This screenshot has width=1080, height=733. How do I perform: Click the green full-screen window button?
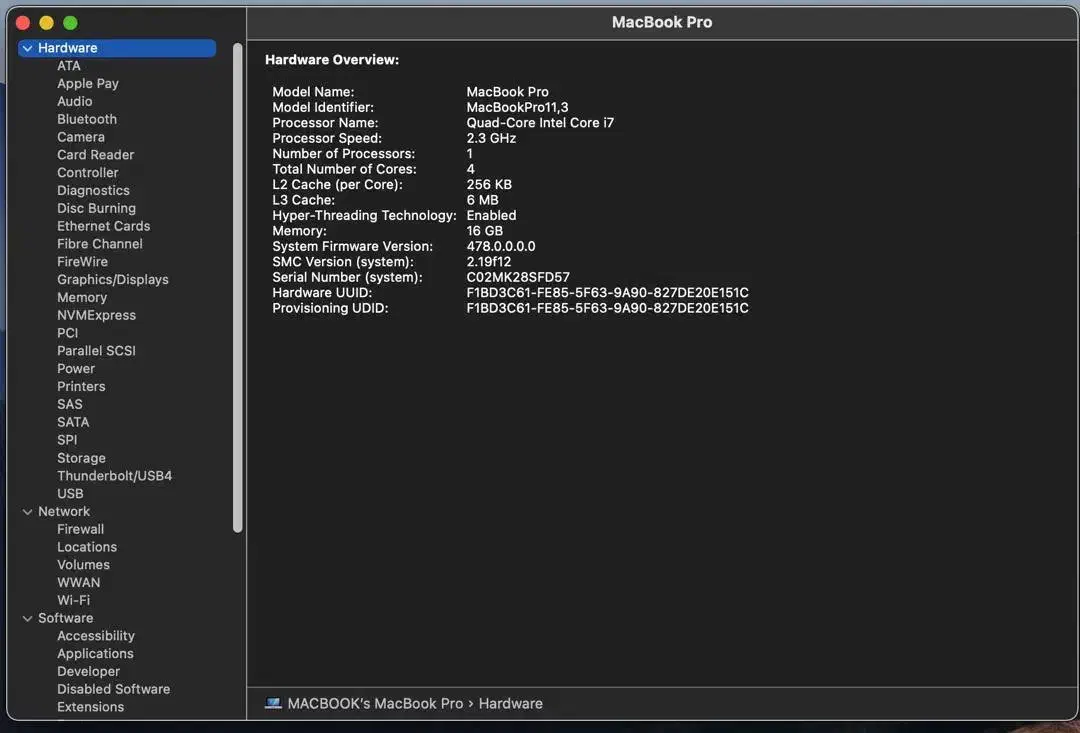click(70, 22)
